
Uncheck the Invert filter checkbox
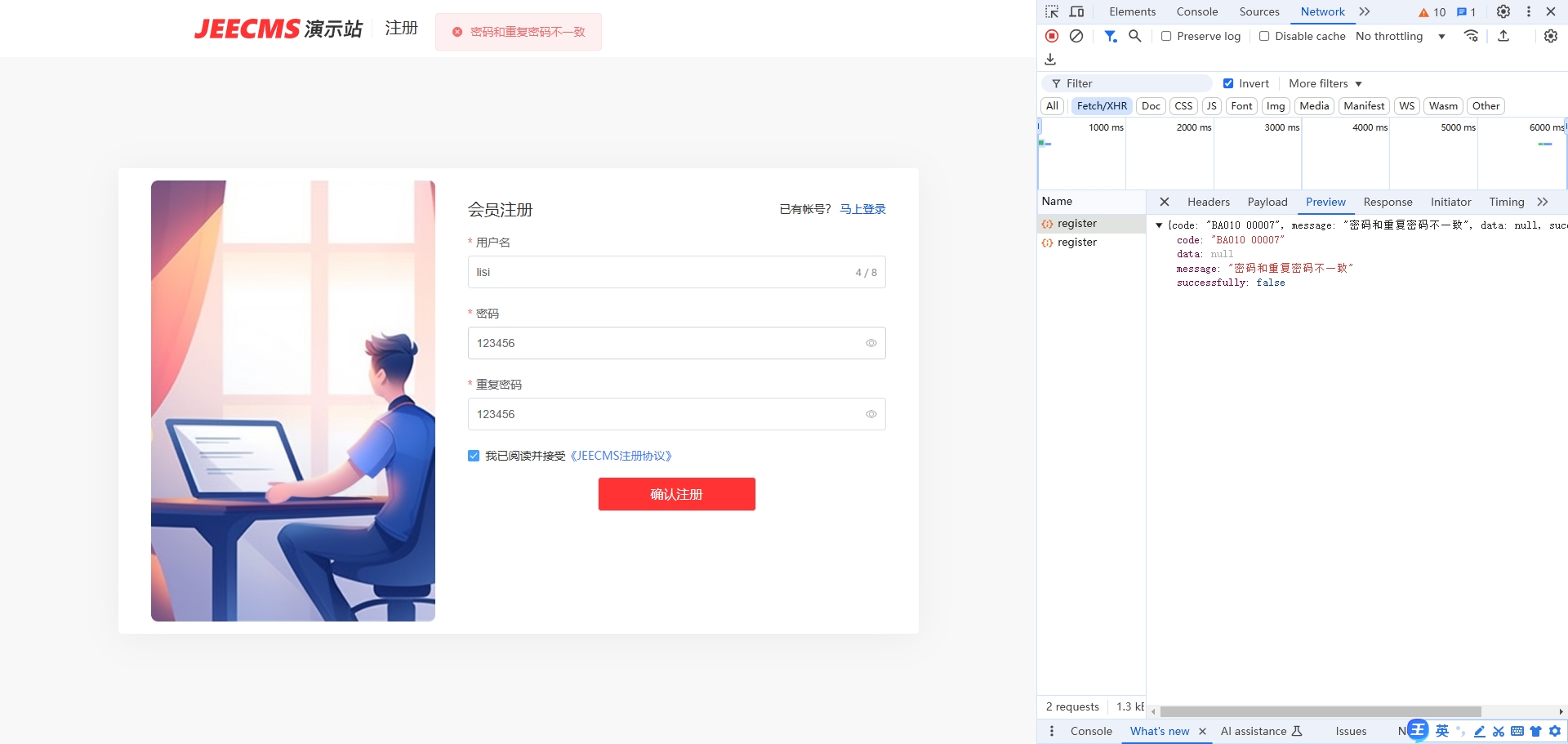1228,83
